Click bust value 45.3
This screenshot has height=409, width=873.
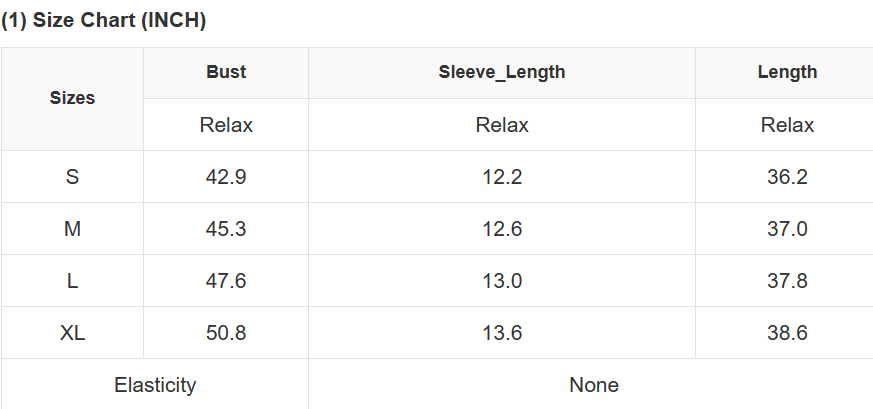pos(226,229)
